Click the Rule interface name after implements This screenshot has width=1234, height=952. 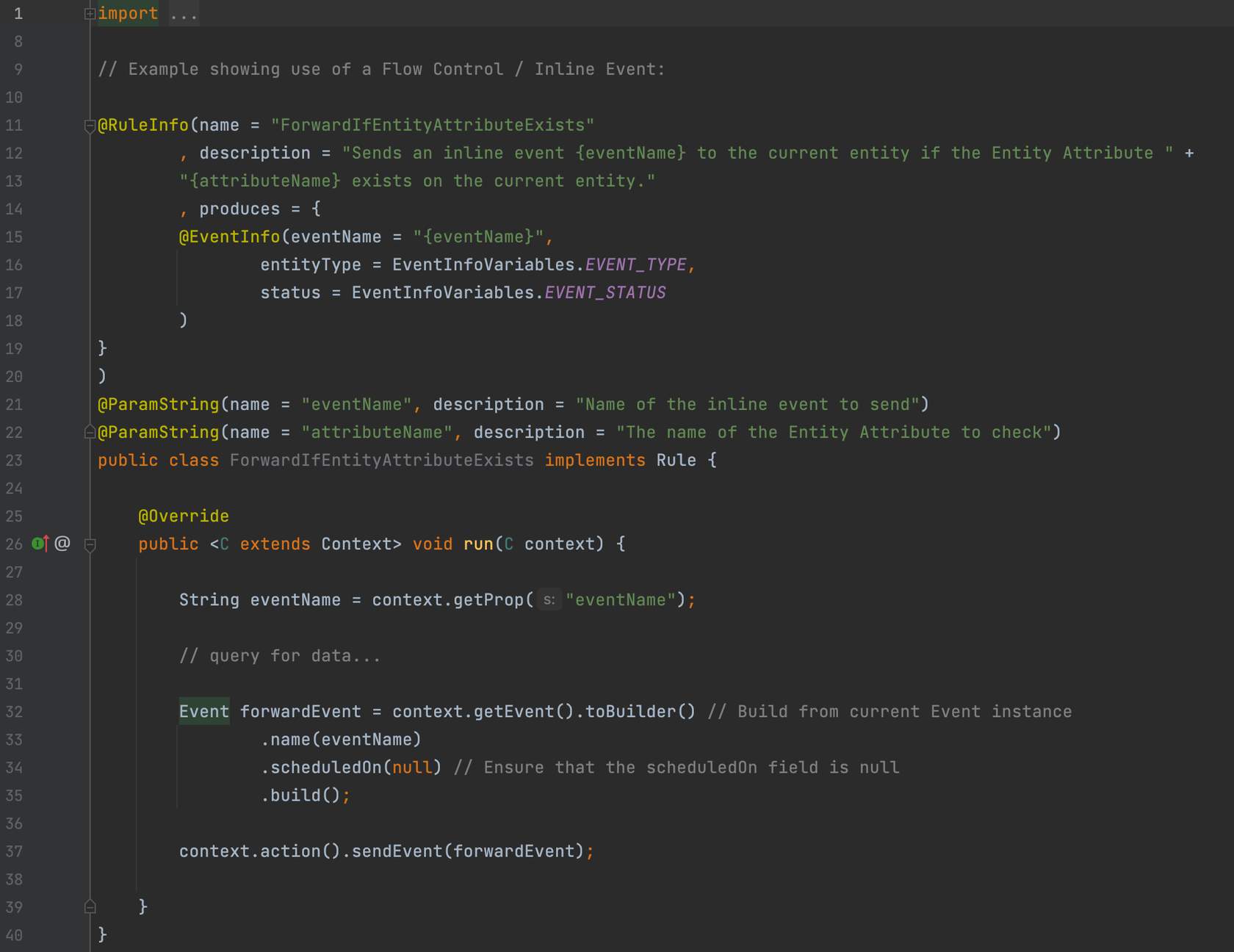pyautogui.click(x=676, y=461)
